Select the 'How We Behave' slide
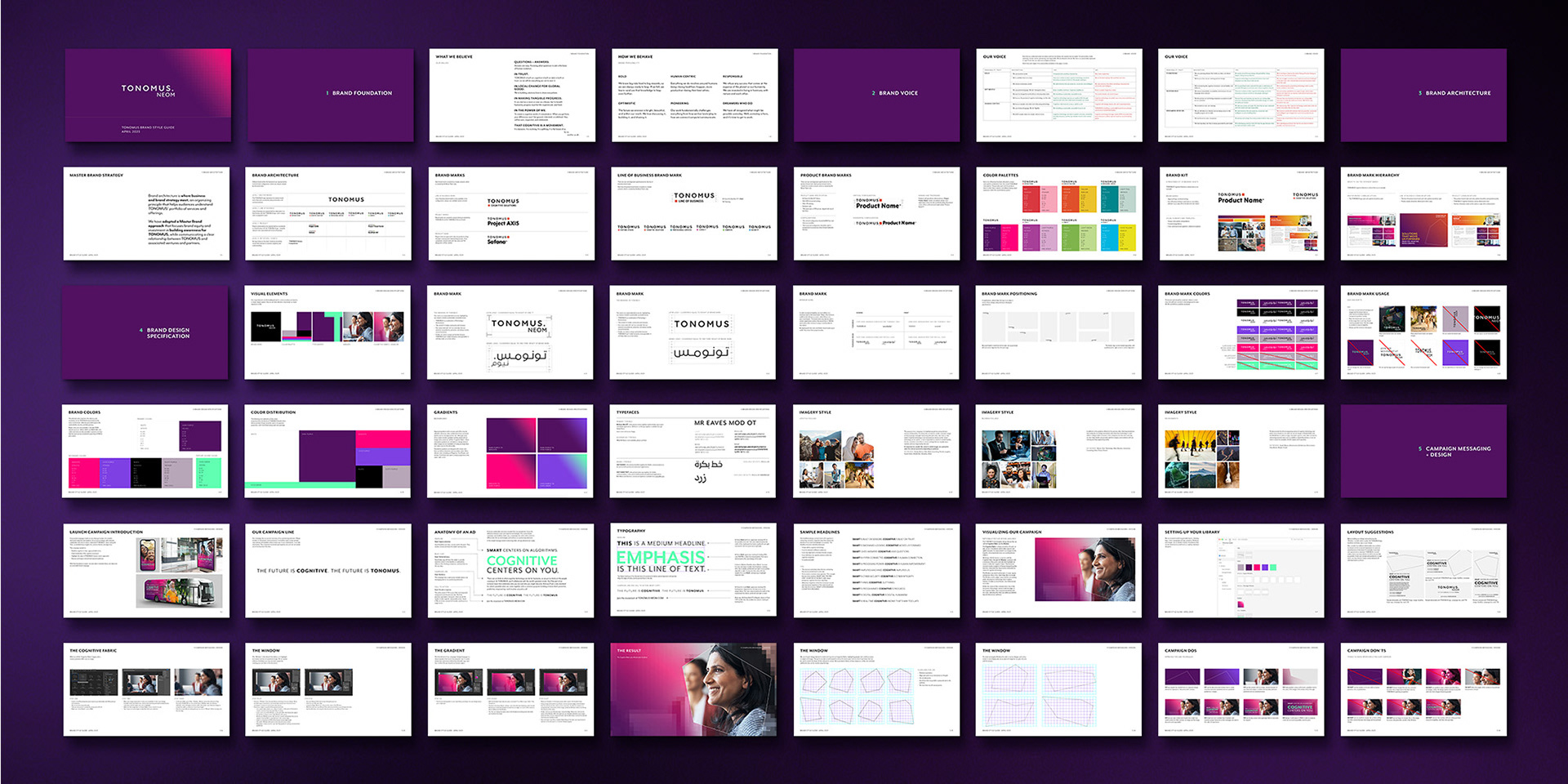 click(694, 95)
